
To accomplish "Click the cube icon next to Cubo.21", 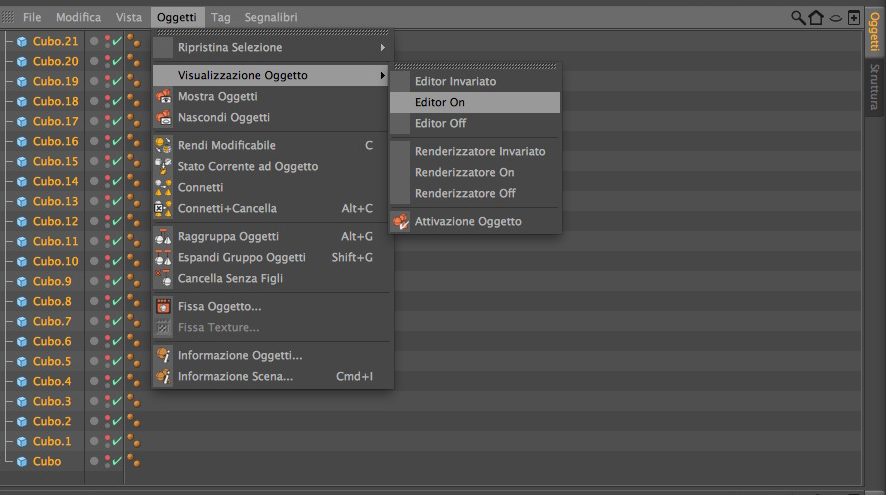I will pos(22,41).
